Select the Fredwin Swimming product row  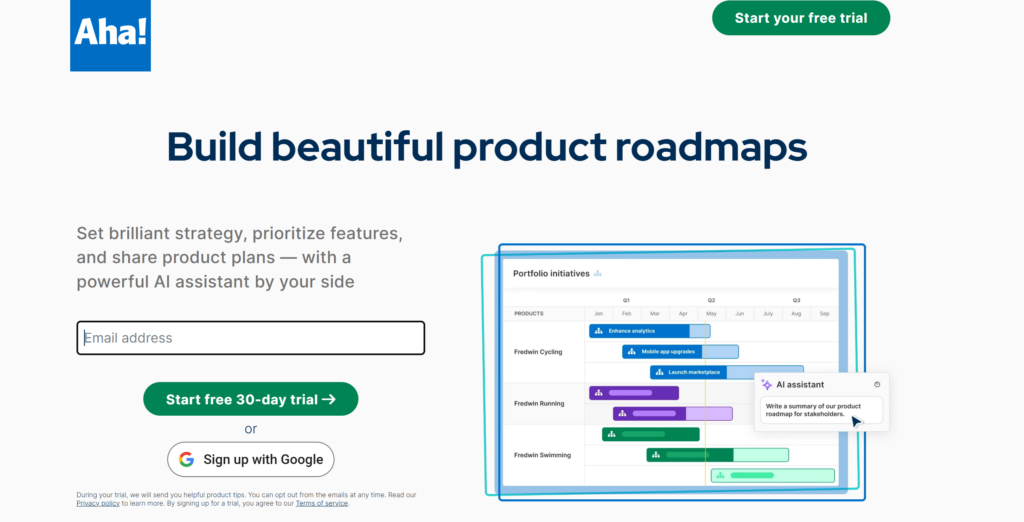(543, 455)
